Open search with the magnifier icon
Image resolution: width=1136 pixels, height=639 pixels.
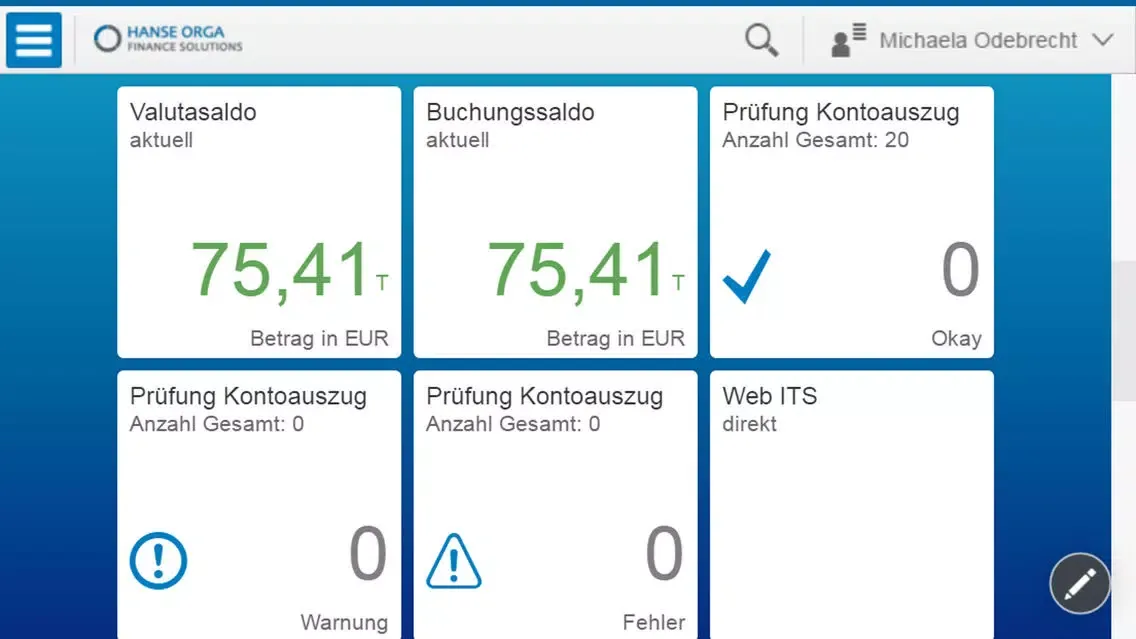click(761, 40)
